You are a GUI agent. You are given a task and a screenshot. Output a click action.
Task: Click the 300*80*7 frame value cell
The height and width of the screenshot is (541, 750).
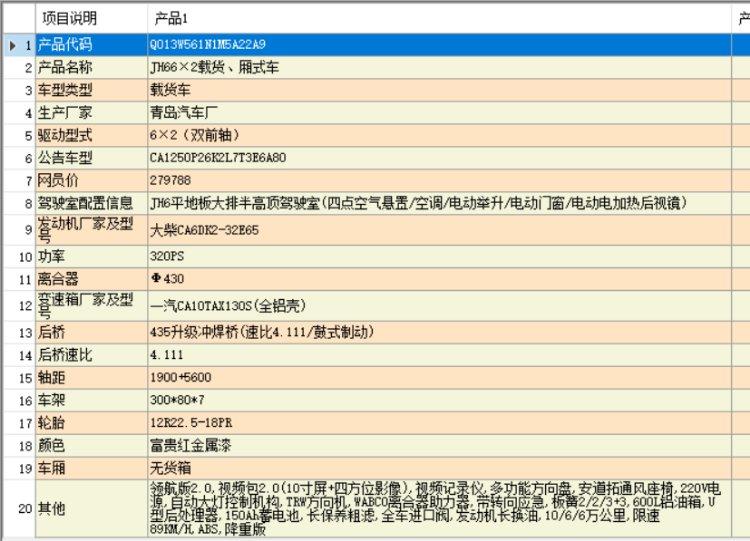pyautogui.click(x=439, y=400)
